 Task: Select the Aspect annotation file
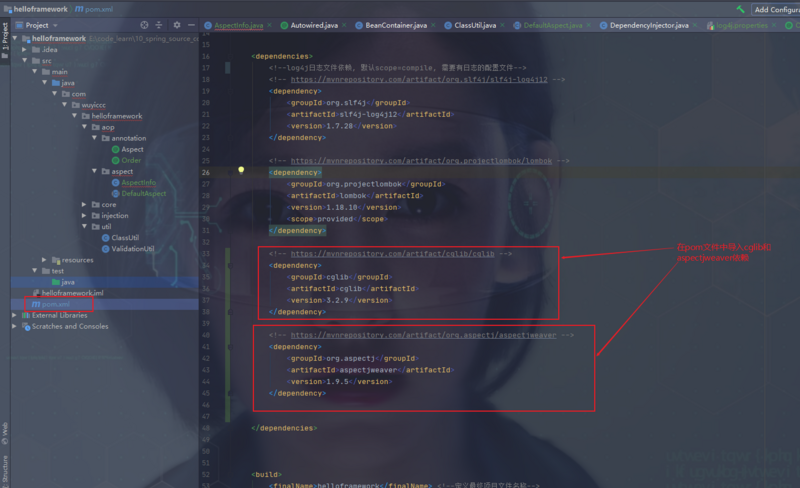click(x=128, y=149)
